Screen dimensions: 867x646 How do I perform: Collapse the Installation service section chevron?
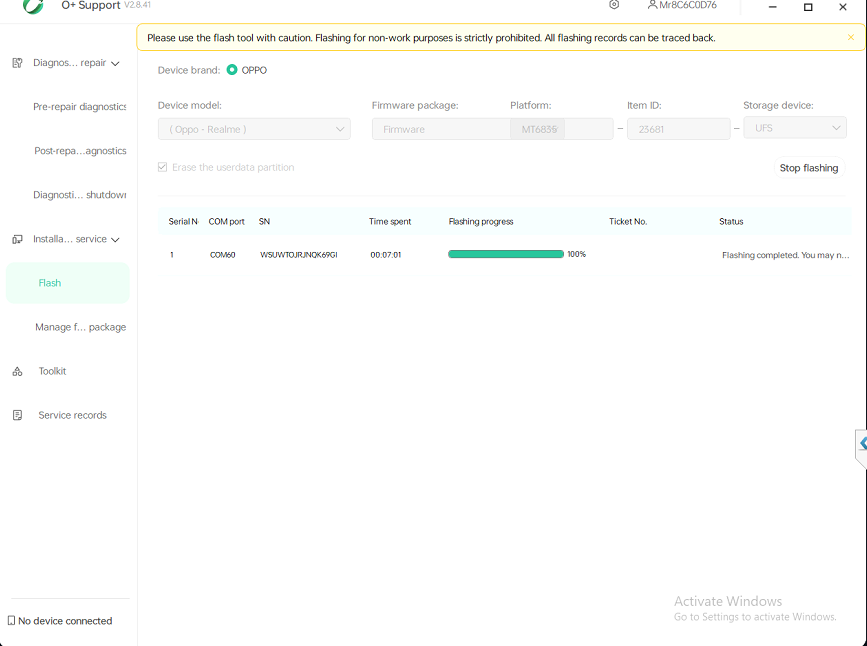tap(115, 240)
